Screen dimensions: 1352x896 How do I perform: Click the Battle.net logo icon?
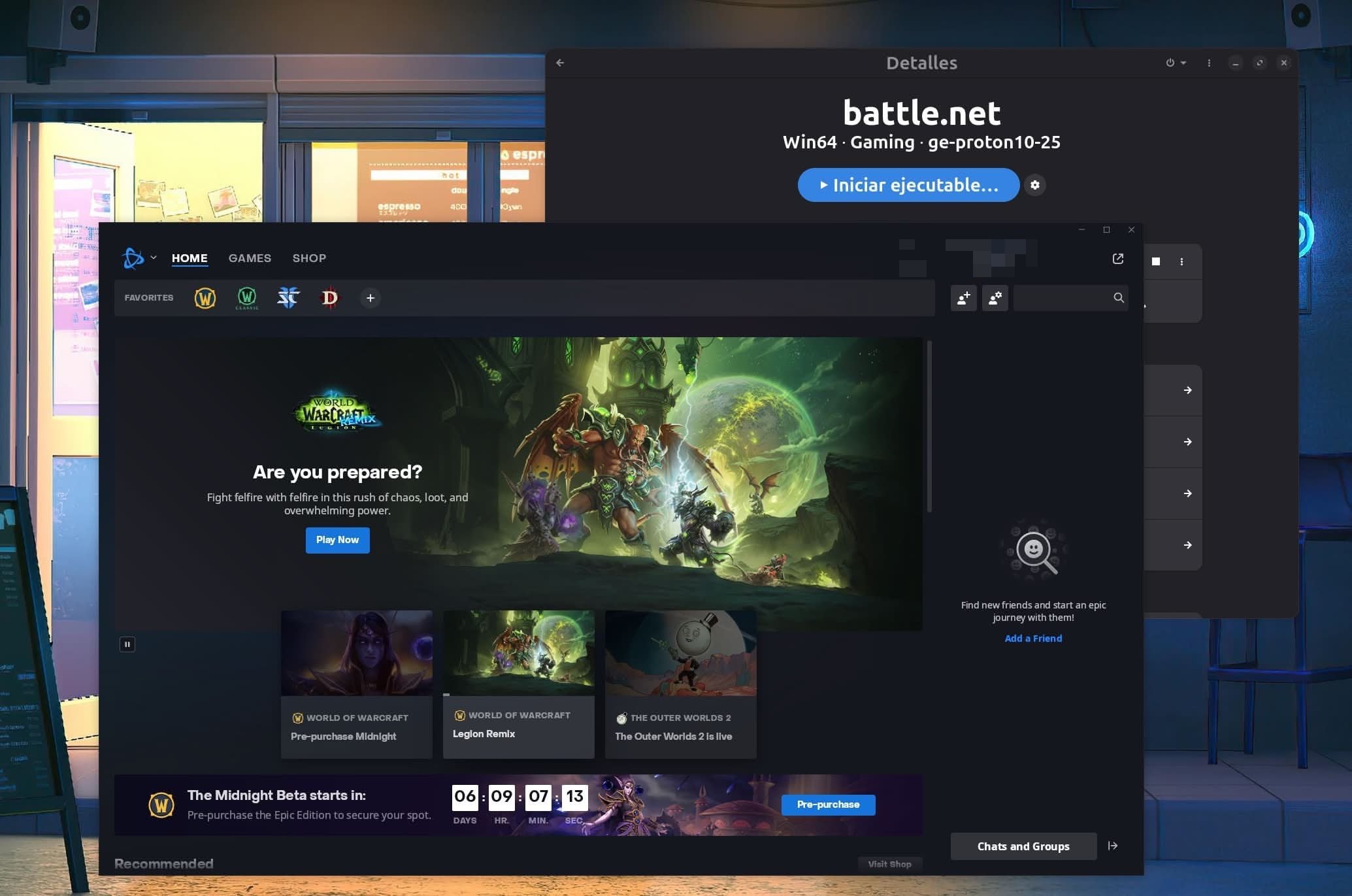(x=133, y=258)
